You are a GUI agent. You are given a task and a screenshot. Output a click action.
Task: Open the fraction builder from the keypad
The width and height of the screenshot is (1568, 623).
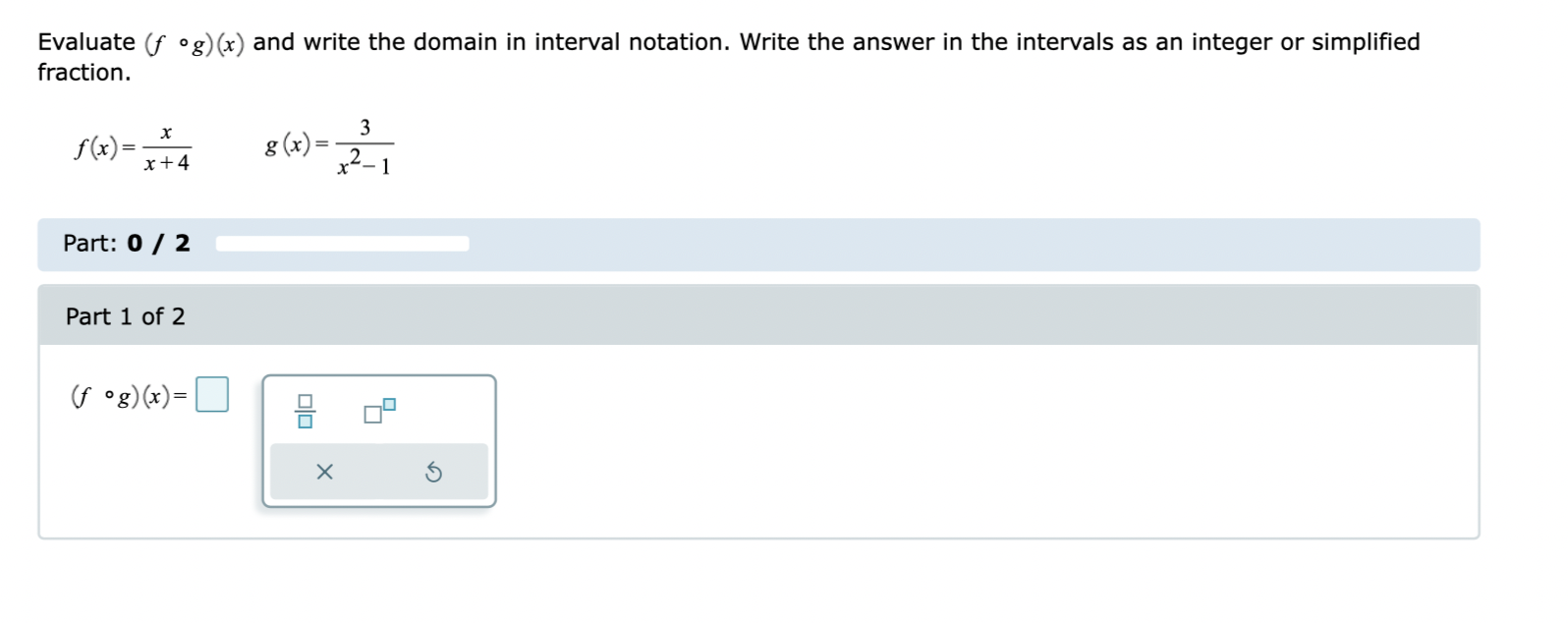point(305,411)
